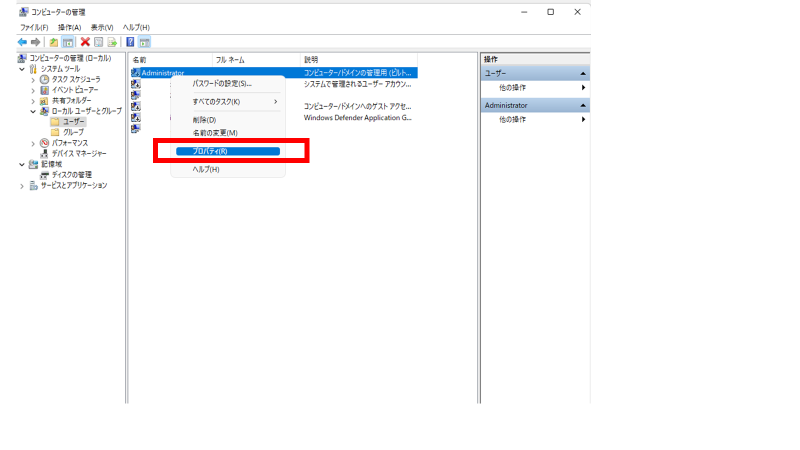Choose パスワードの設定(S)... from the context menu

228,84
